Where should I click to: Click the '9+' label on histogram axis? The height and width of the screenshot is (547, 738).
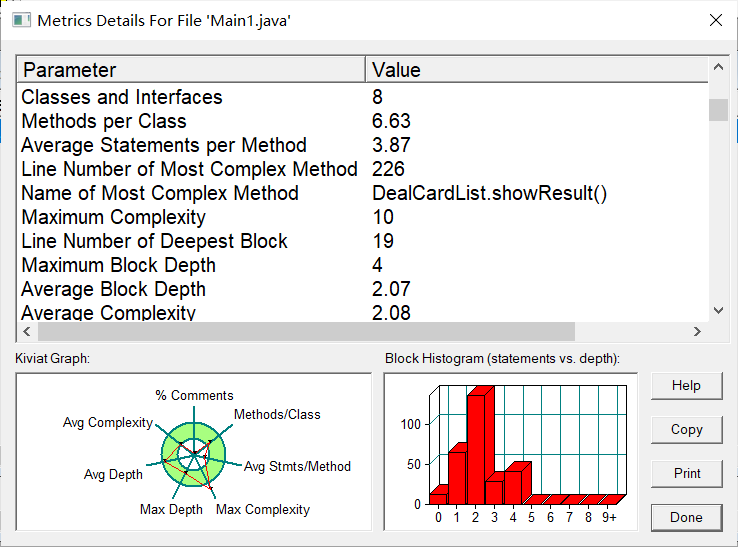coord(609,517)
